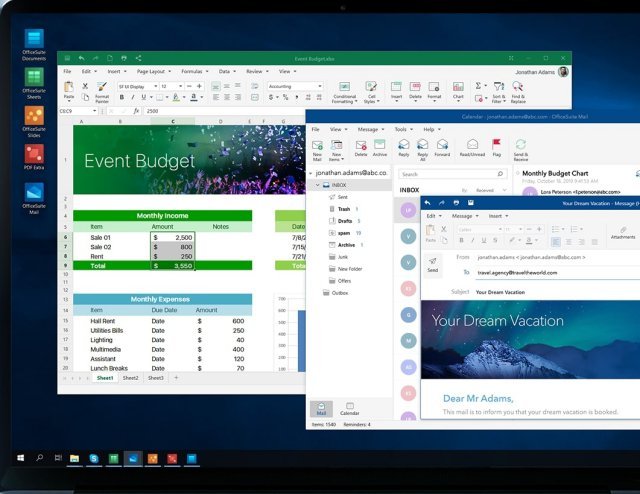
Task: Open OfficeSuite Mail desktop shortcut
Action: 34,198
